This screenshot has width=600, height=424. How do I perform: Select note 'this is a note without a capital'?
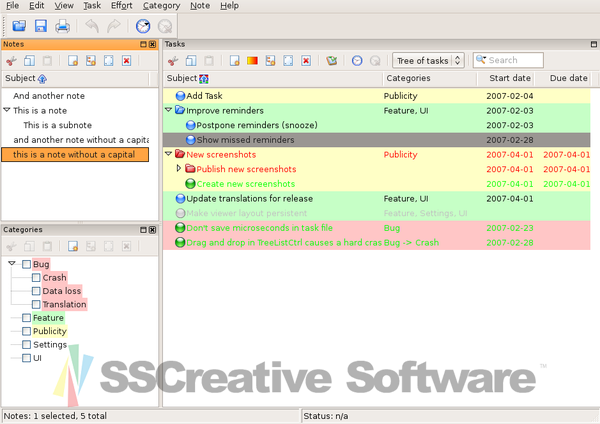click(75, 155)
